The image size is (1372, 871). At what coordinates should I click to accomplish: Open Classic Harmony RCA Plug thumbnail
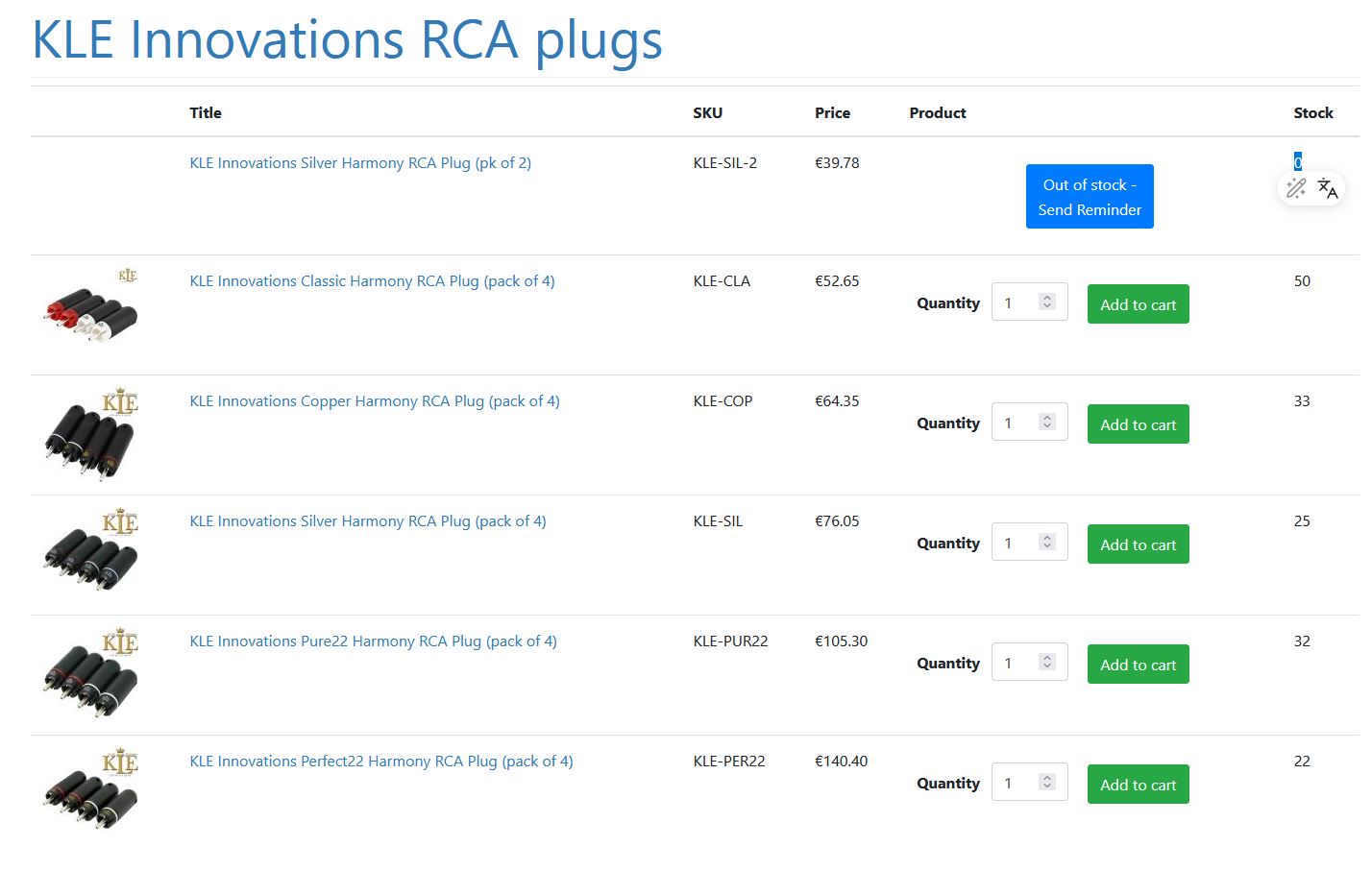coord(91,305)
